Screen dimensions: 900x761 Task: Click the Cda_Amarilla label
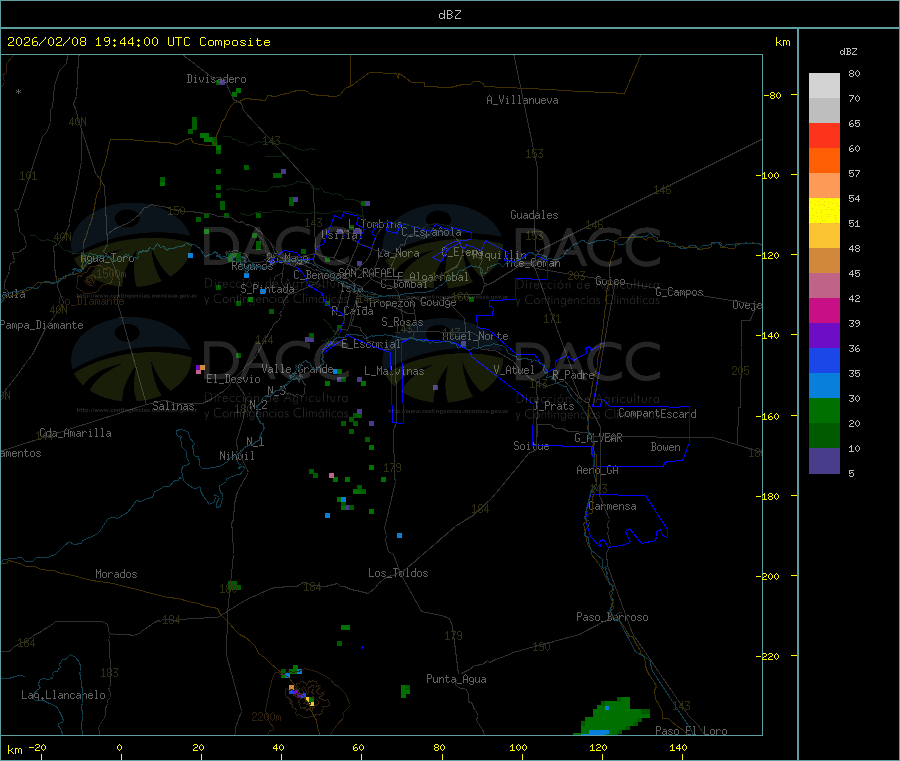tap(75, 433)
